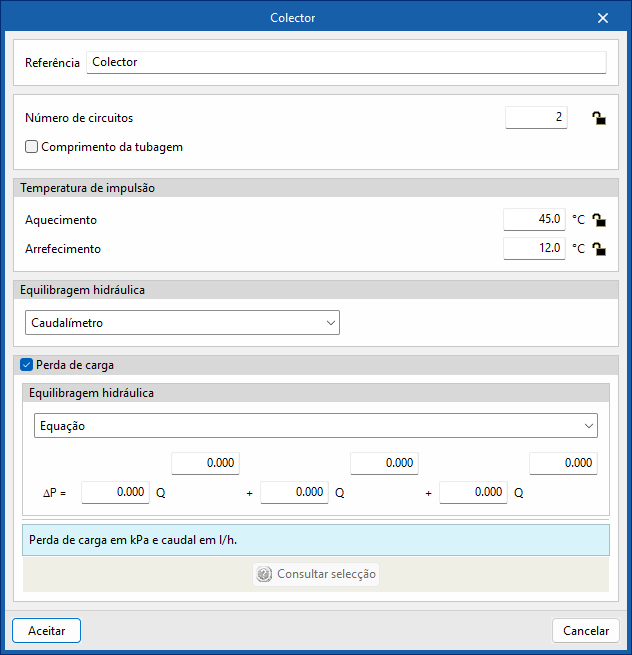Click the Aquecimento label
The image size is (632, 655).
coord(61,220)
